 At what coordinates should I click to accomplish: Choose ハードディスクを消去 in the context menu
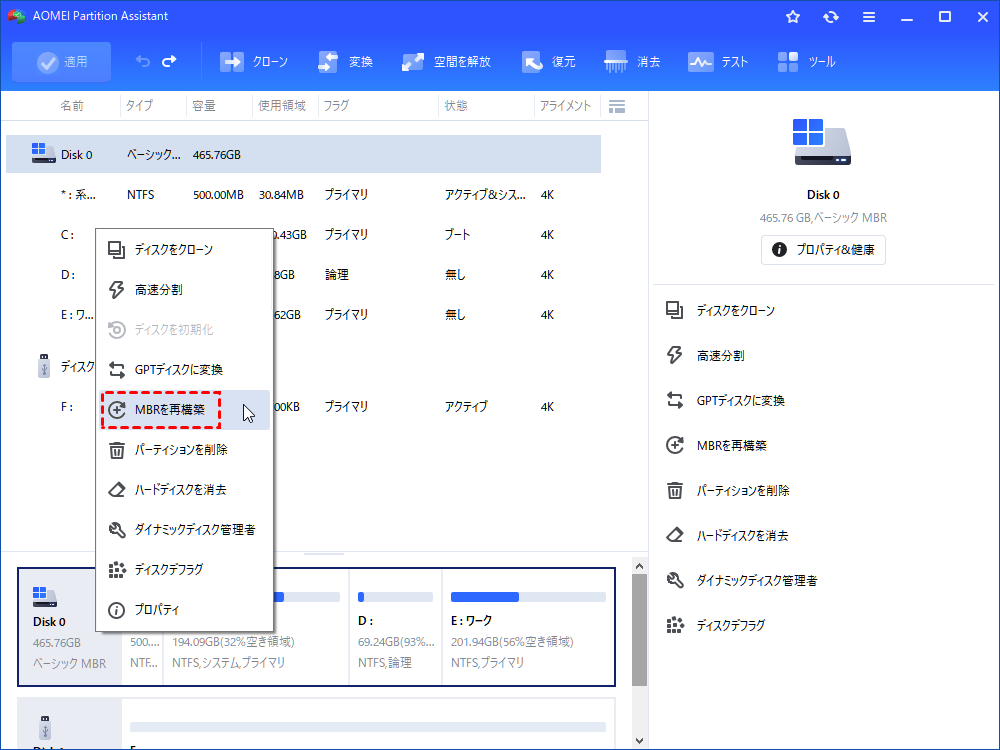coord(184,490)
